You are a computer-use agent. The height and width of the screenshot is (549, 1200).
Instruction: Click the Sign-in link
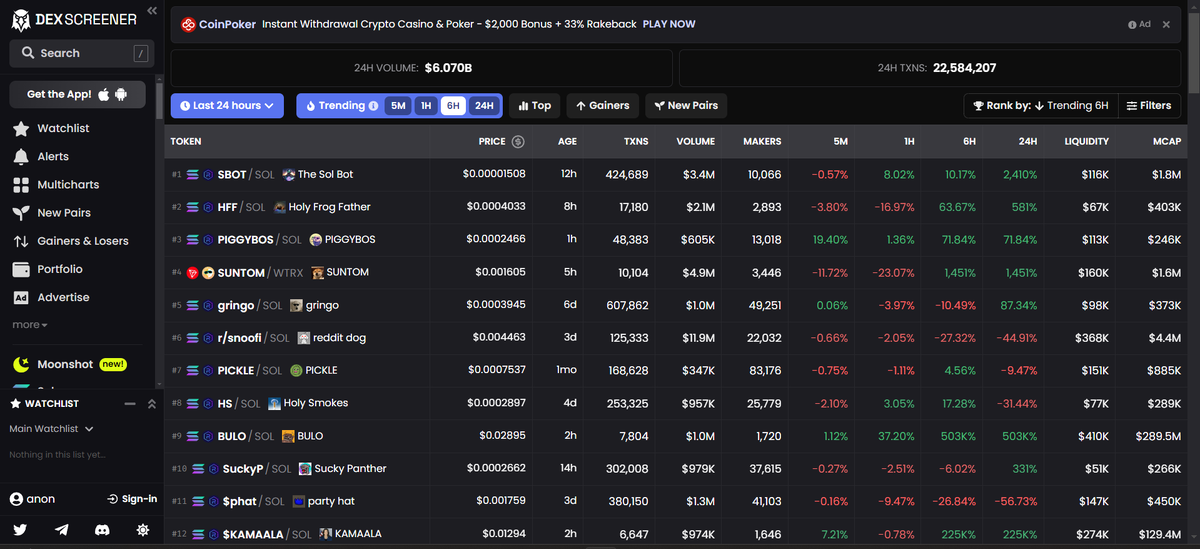[x=132, y=499]
